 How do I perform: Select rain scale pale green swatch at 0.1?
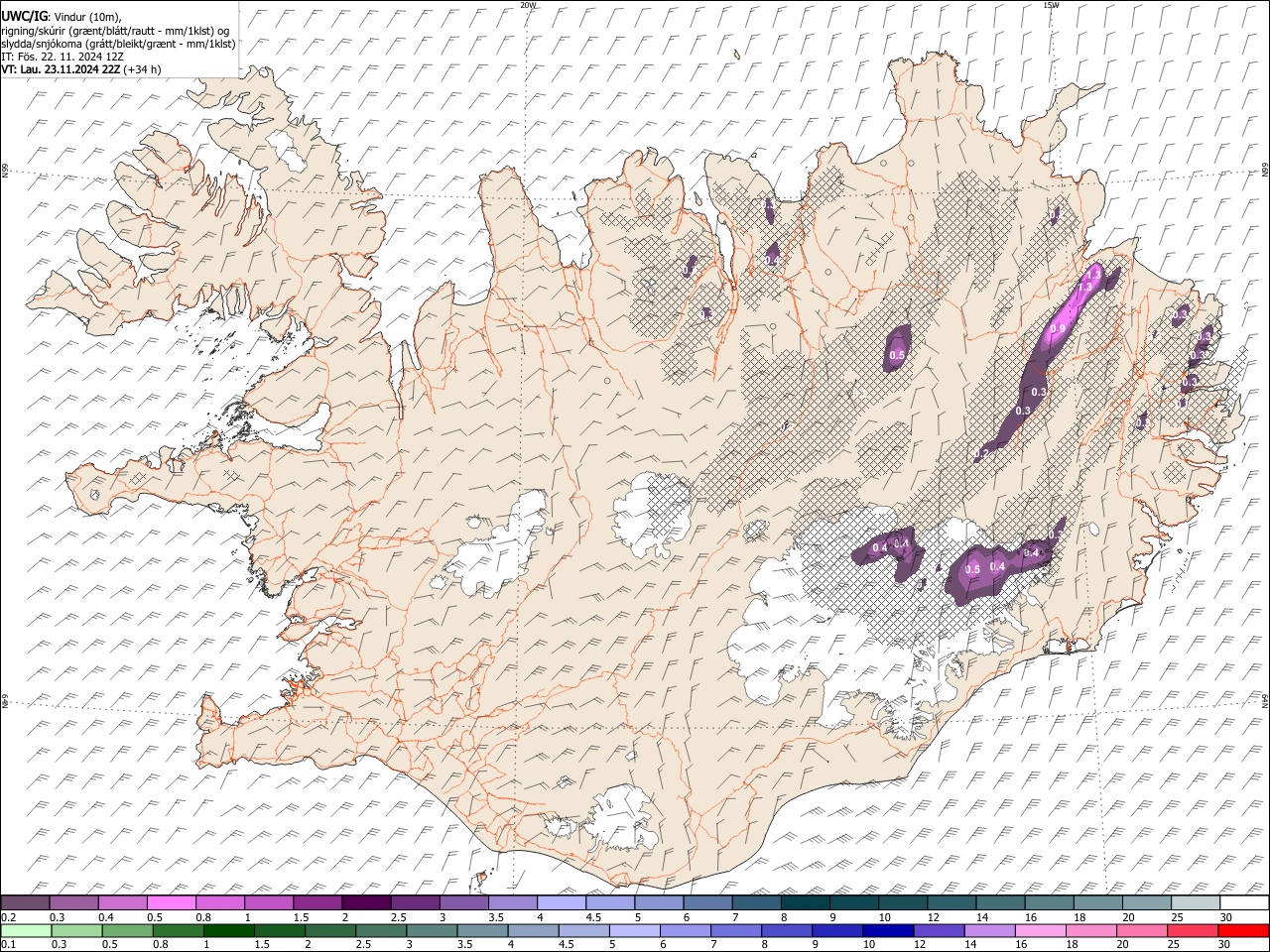25,930
